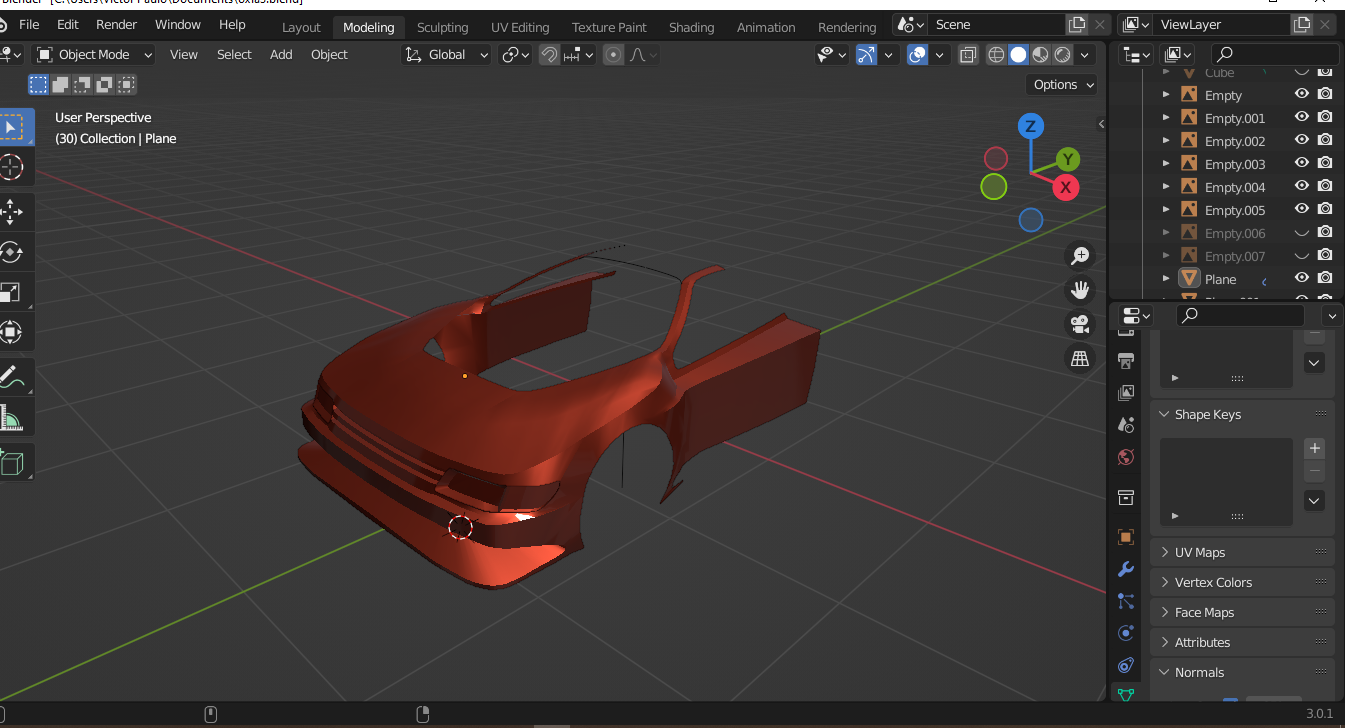Screen dimensions: 1345x728
Task: Open the Render menu
Action: coord(116,24)
